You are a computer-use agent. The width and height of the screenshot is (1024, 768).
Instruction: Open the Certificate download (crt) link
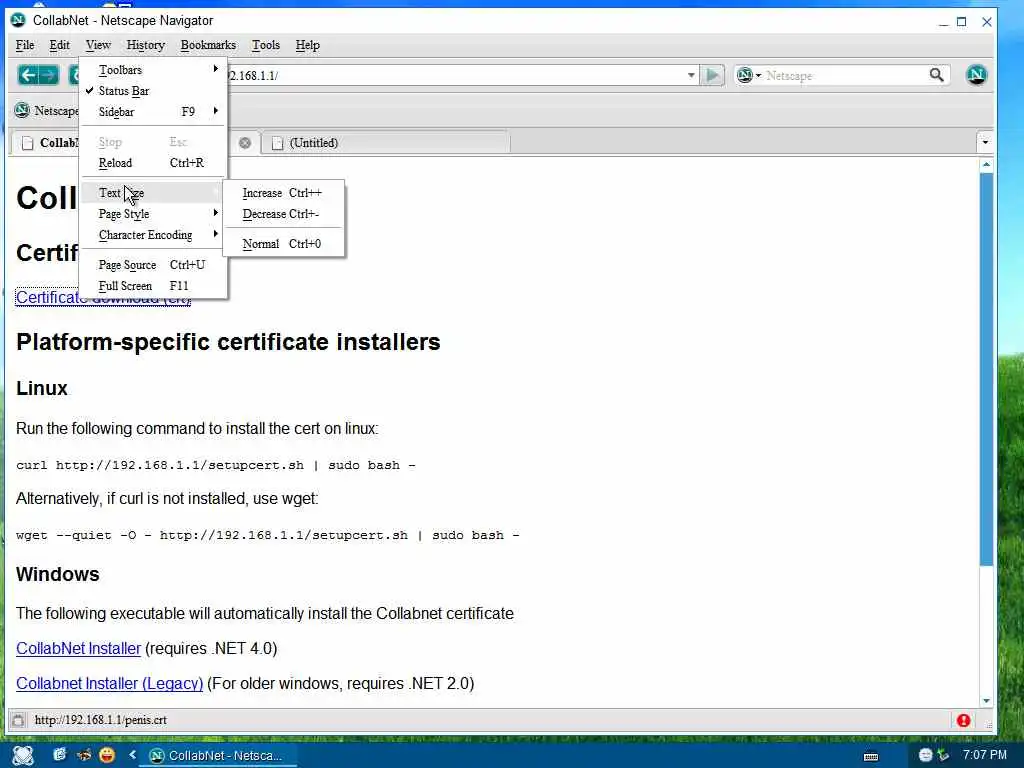pos(103,298)
